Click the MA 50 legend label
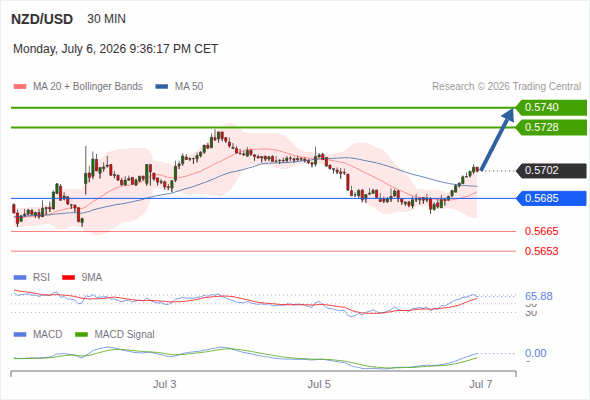The height and width of the screenshot is (400, 590). click(x=189, y=87)
